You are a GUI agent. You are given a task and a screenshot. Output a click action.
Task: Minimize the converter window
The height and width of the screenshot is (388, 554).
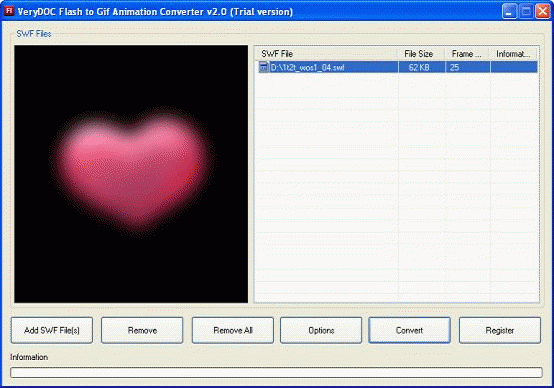(508, 11)
